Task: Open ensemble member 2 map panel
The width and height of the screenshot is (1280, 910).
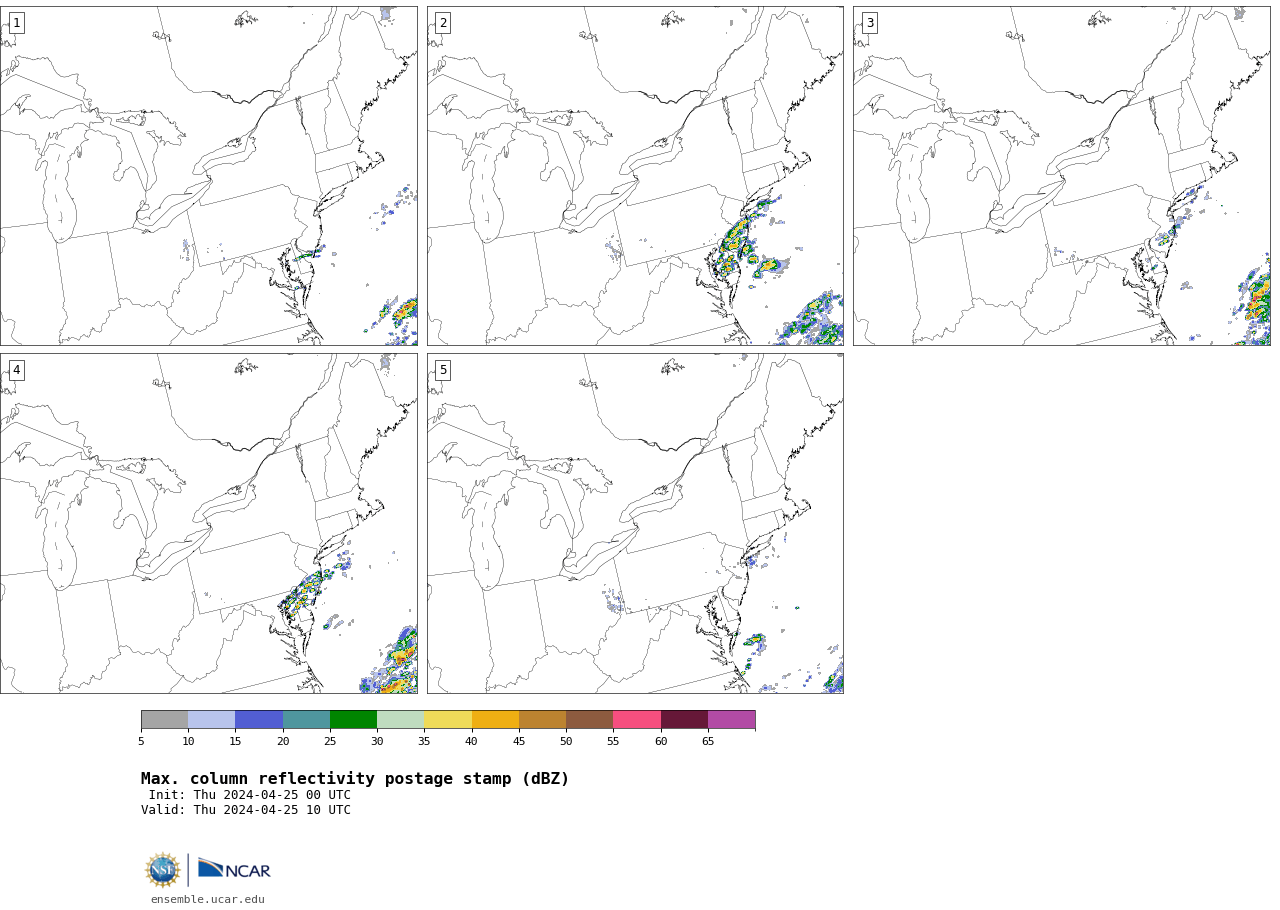Action: (x=635, y=176)
